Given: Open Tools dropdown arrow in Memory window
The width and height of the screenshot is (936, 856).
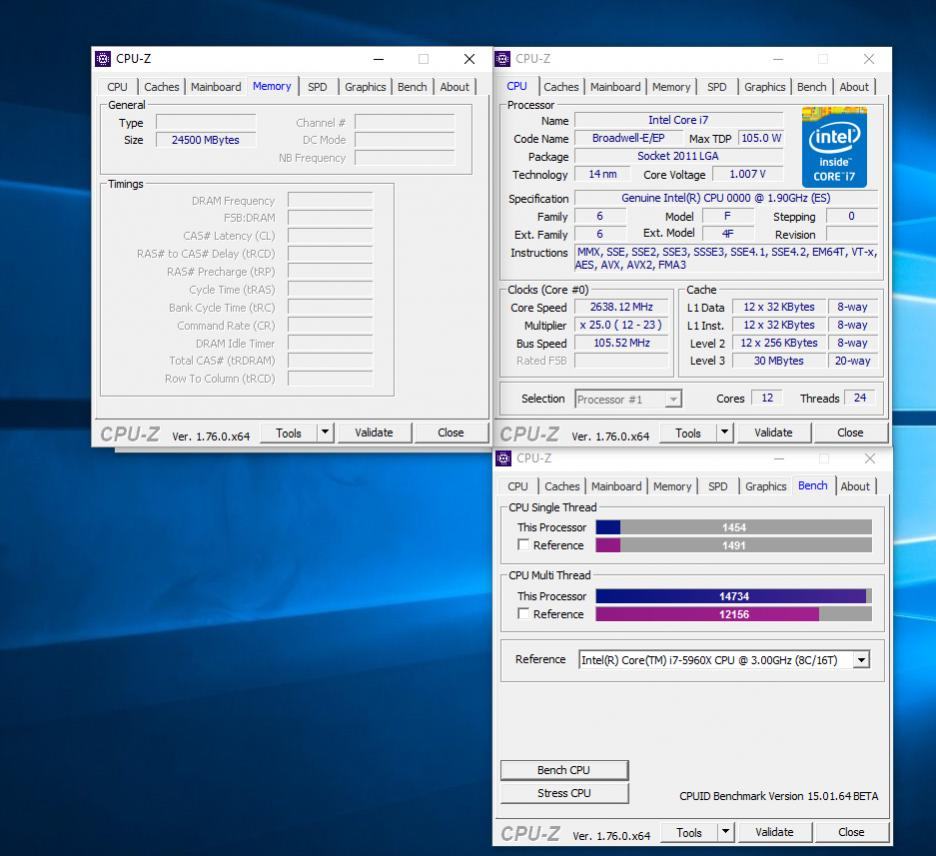Looking at the screenshot, I should coord(325,432).
